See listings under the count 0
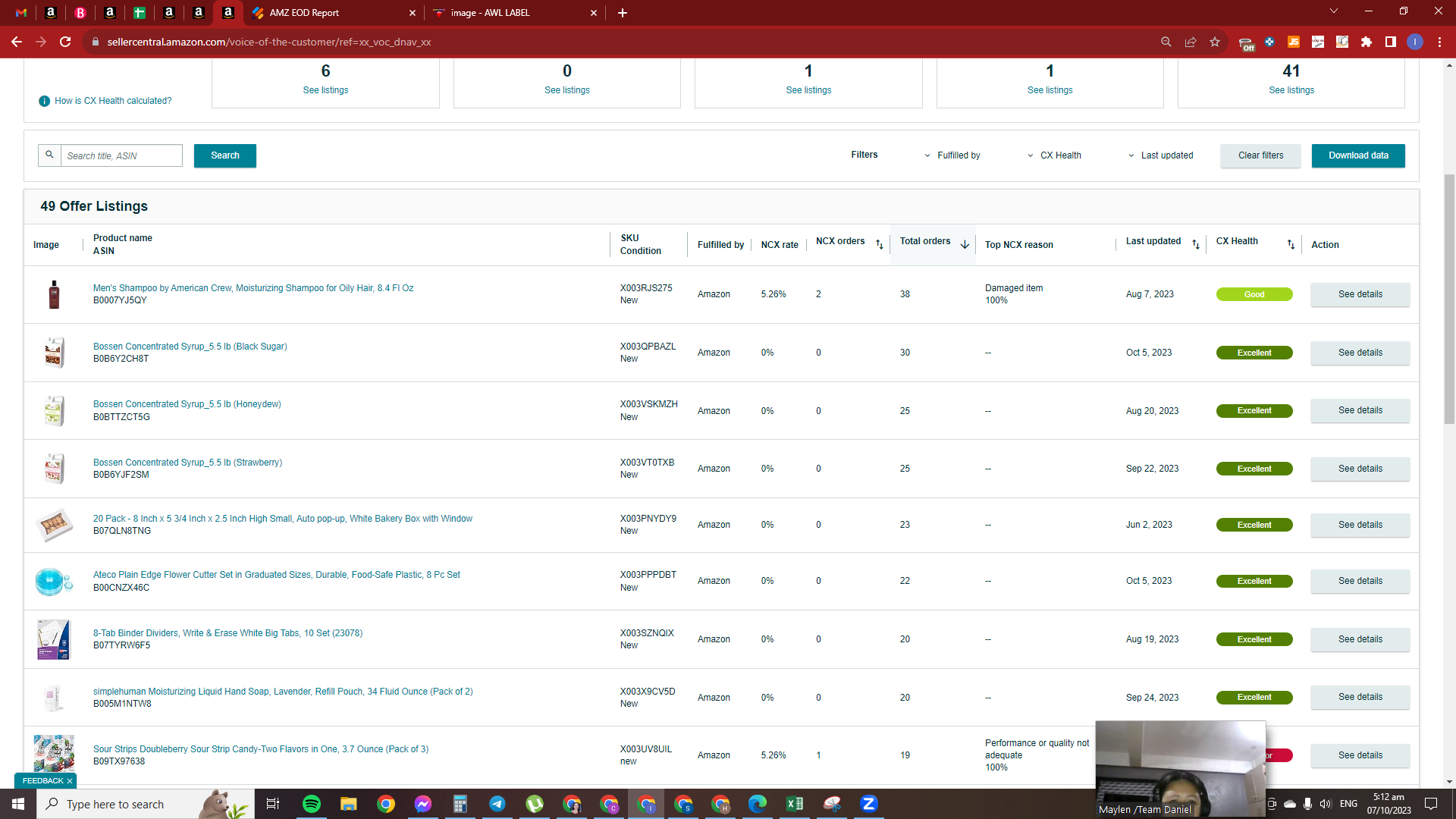Viewport: 1456px width, 819px height. click(567, 90)
